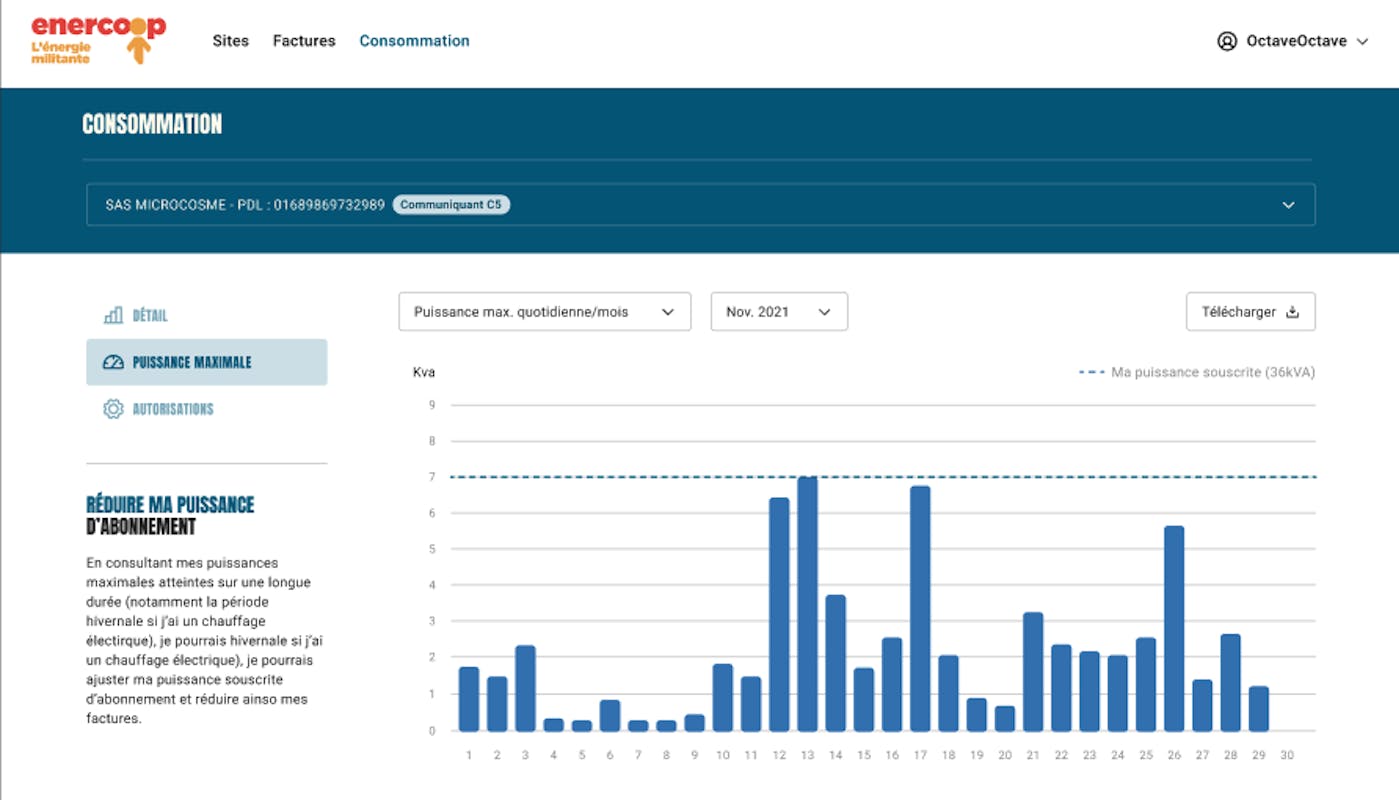The image size is (1399, 800).
Task: Click the bar for day 28
Action: click(1230, 682)
